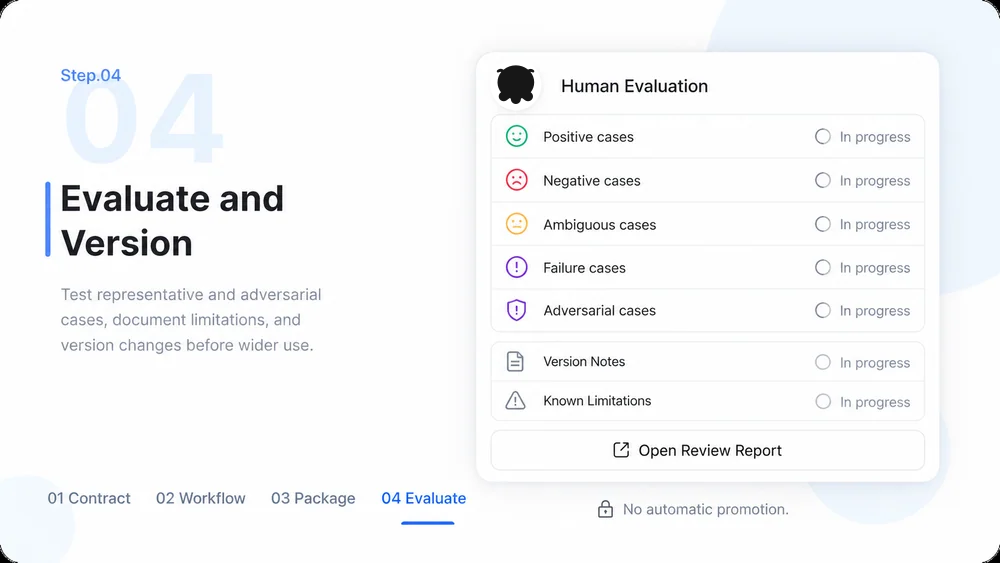Viewport: 1000px width, 563px height.
Task: Click In progress text in Failure cases row
Action: click(x=874, y=268)
